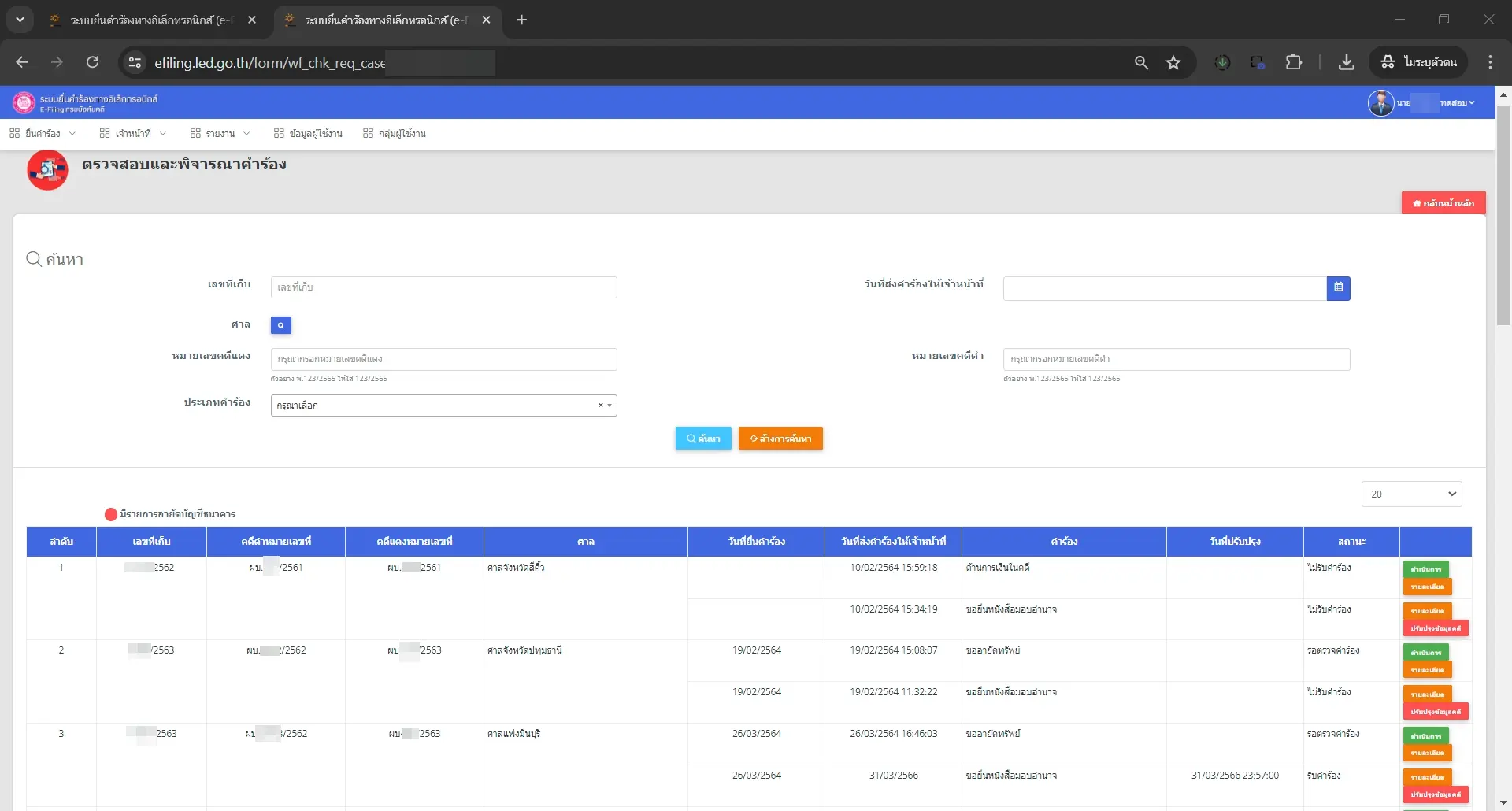Click ดำเนินการ for the 26/03/2564 16:46:03 row
This screenshot has width=1512, height=811.
(1425, 736)
